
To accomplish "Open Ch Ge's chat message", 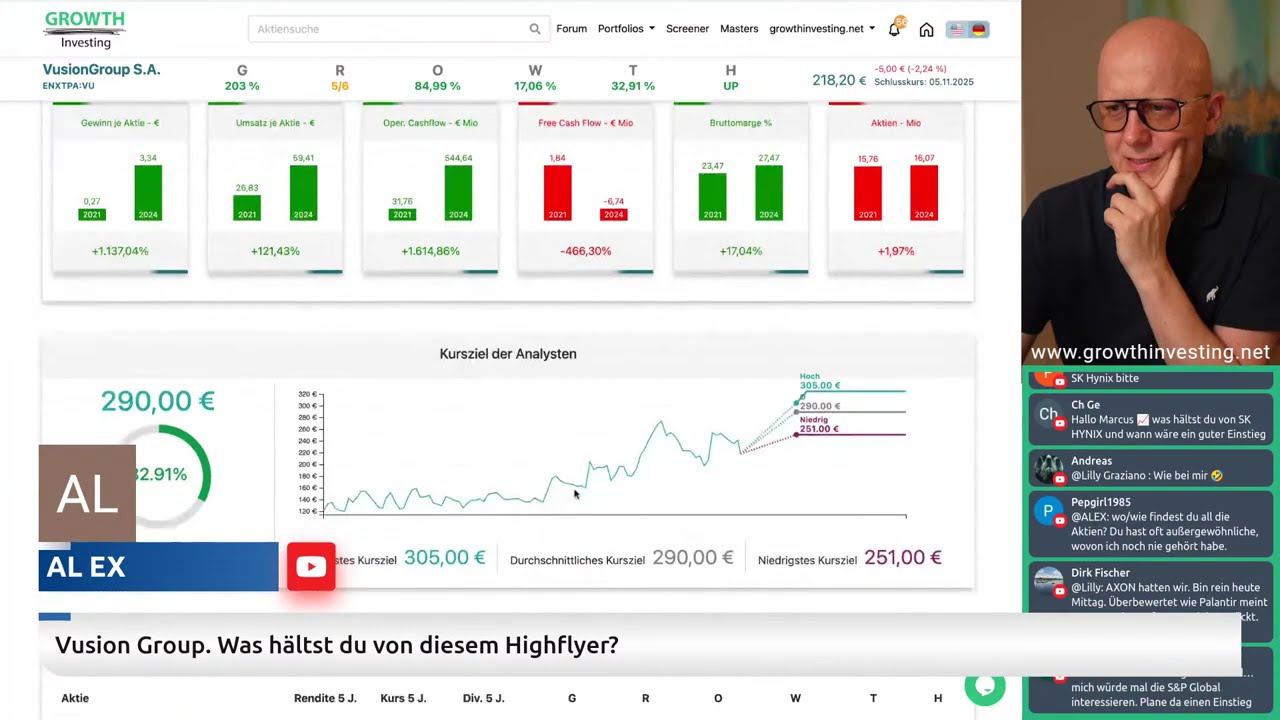I will pyautogui.click(x=1150, y=420).
